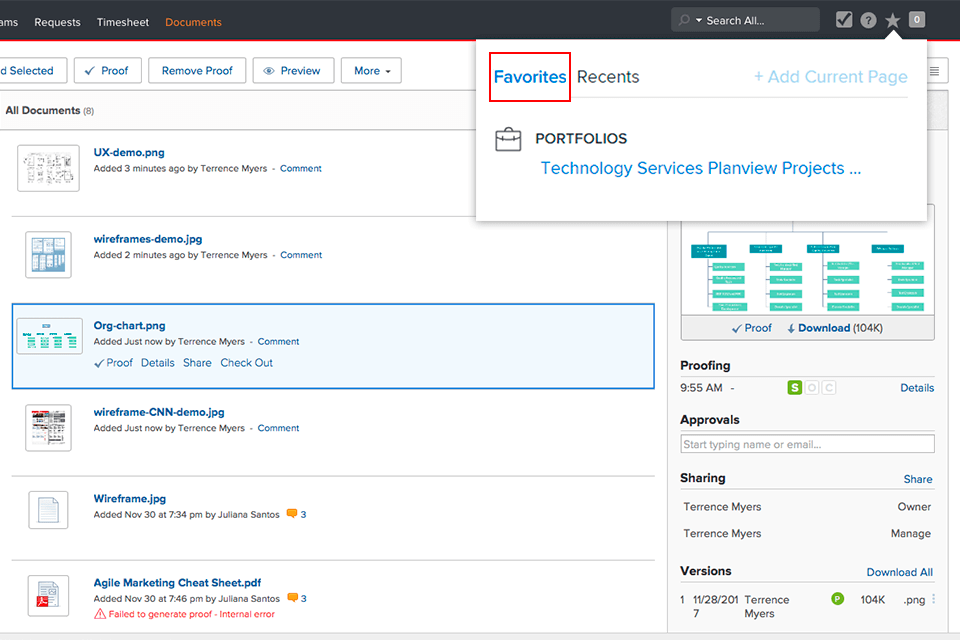Click the O proofing status badge

tap(812, 388)
